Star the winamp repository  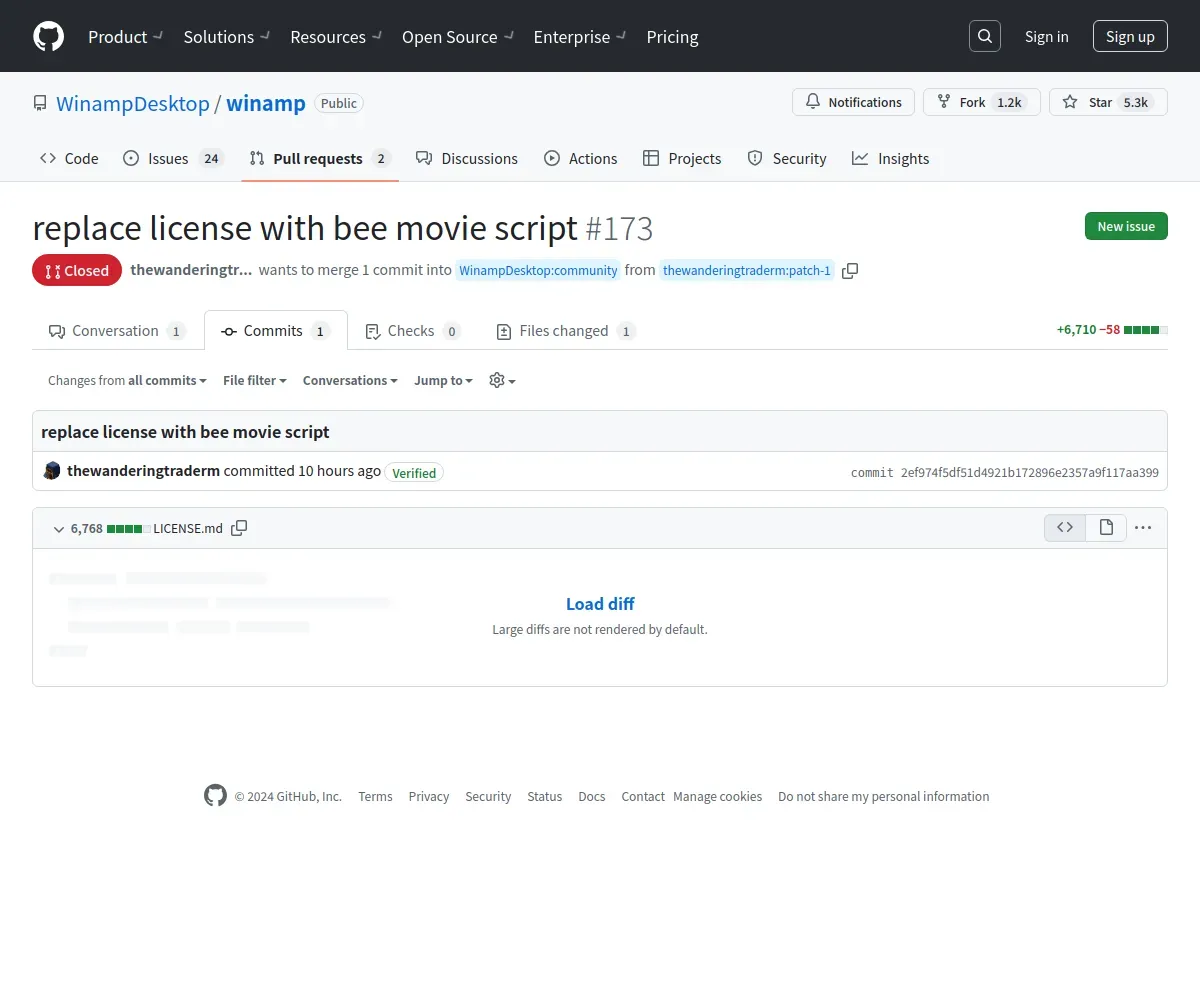click(1108, 102)
